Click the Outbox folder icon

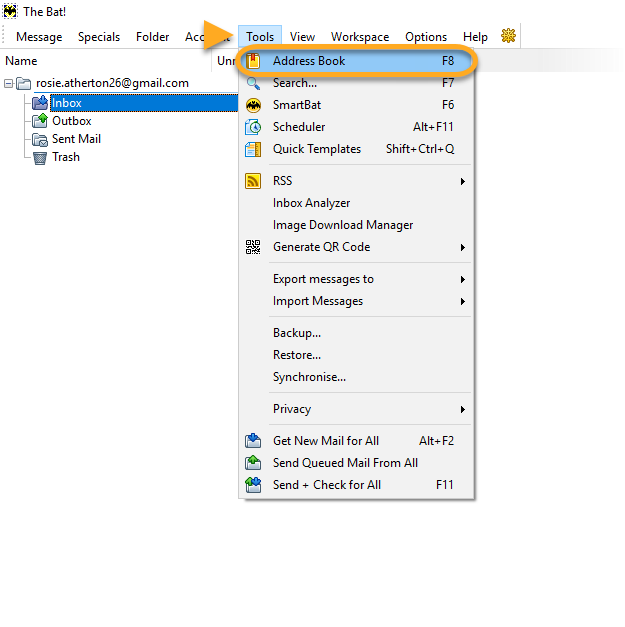pos(40,121)
